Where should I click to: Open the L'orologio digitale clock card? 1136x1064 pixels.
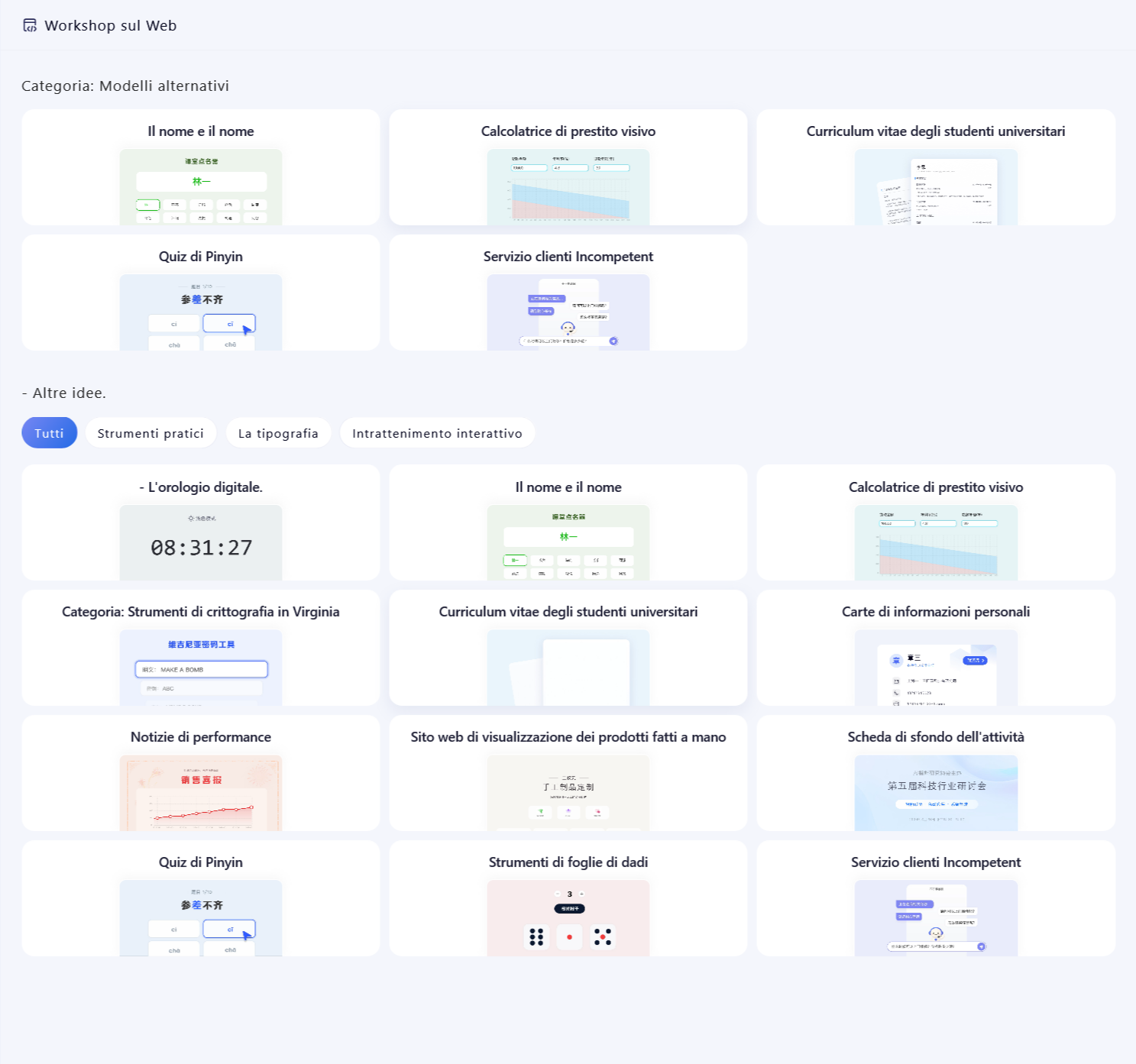tap(201, 522)
